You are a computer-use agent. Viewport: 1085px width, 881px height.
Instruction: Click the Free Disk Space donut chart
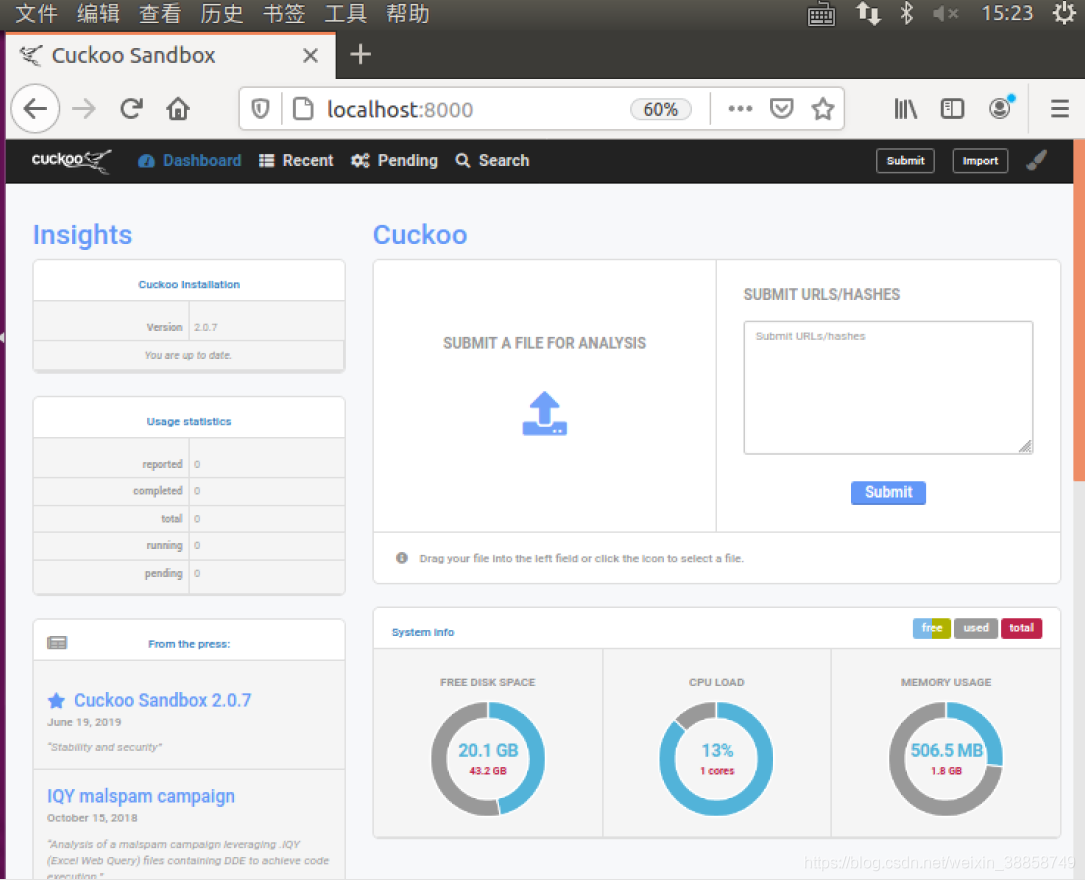pyautogui.click(x=488, y=759)
